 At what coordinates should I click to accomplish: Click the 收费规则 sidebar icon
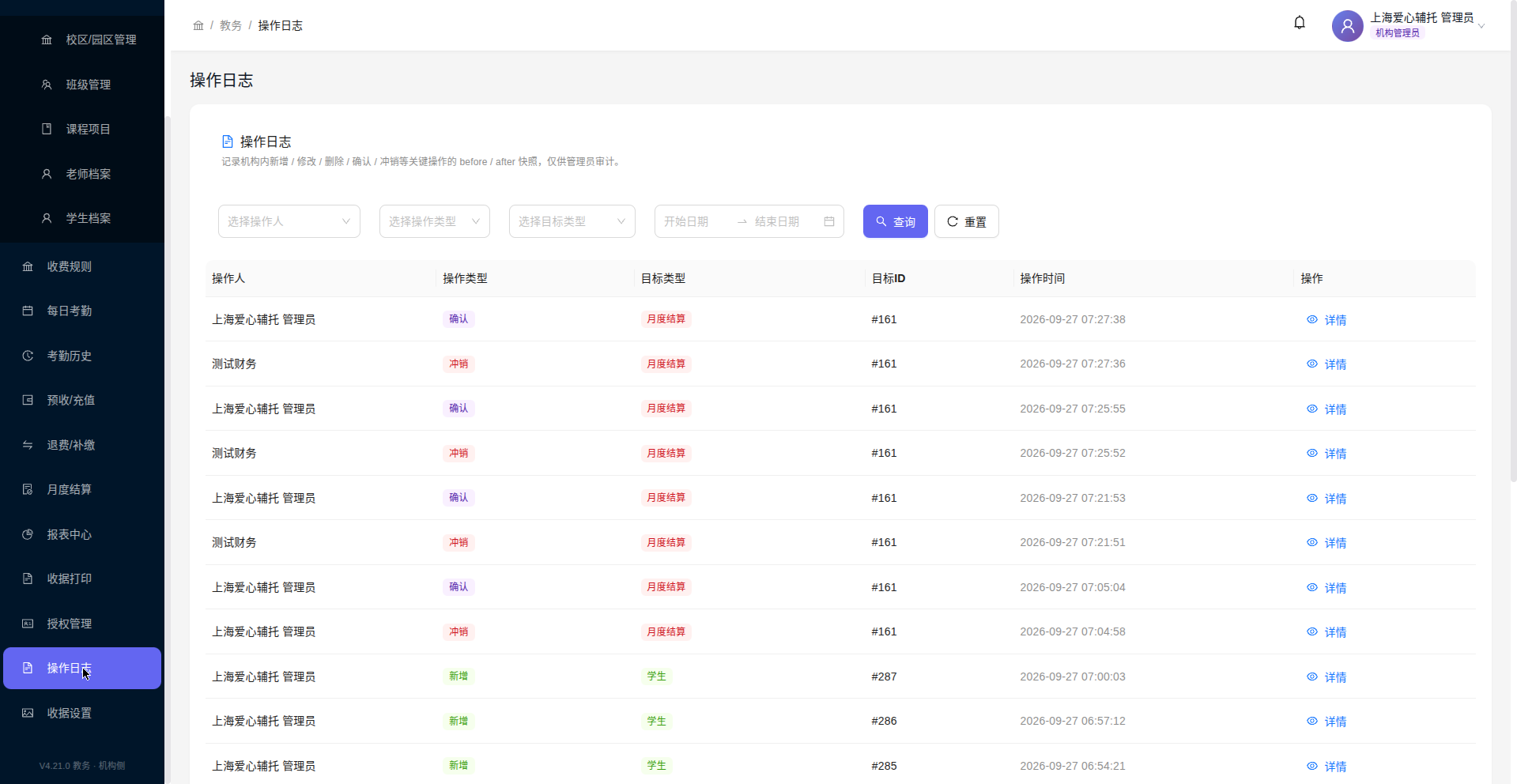[28, 266]
